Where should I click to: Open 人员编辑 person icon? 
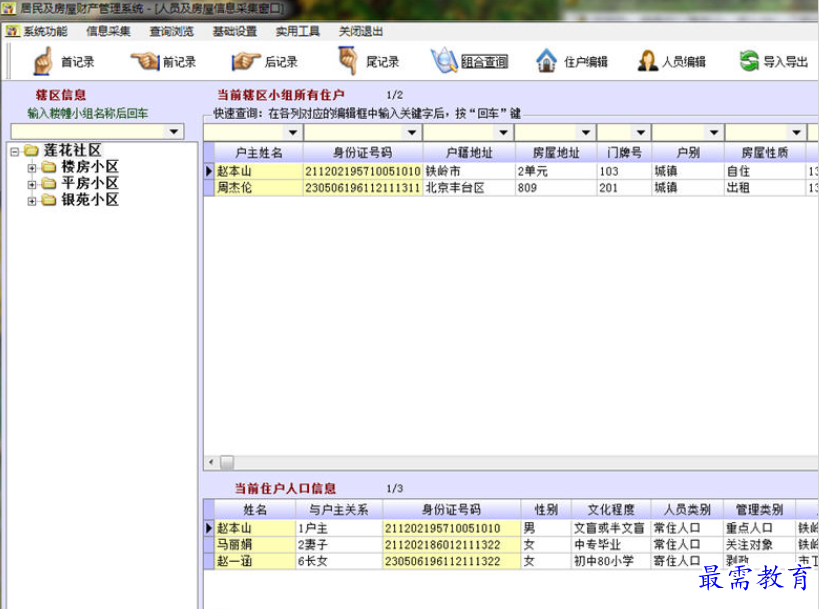(647, 61)
